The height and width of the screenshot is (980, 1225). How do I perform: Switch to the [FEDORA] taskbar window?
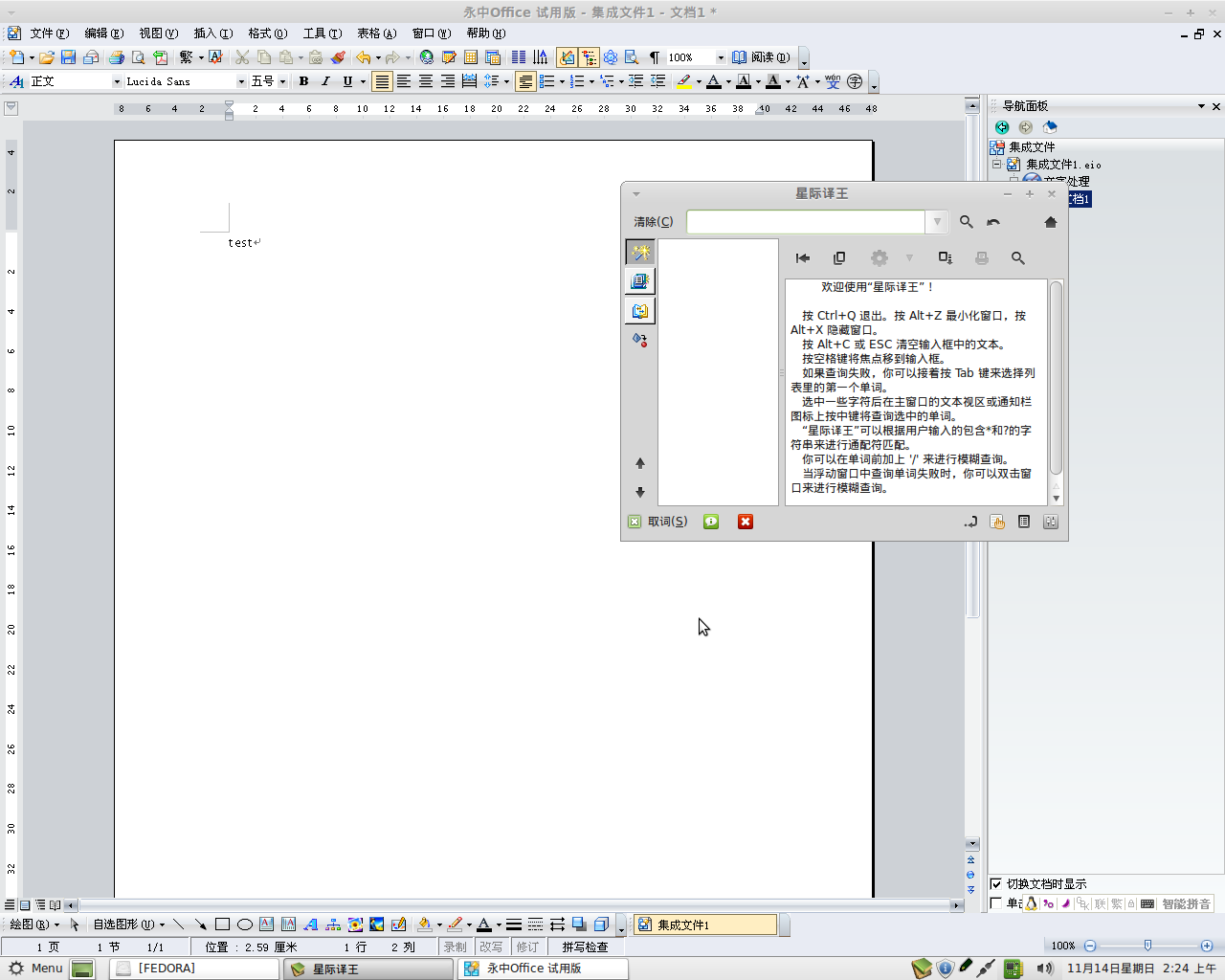click(195, 969)
